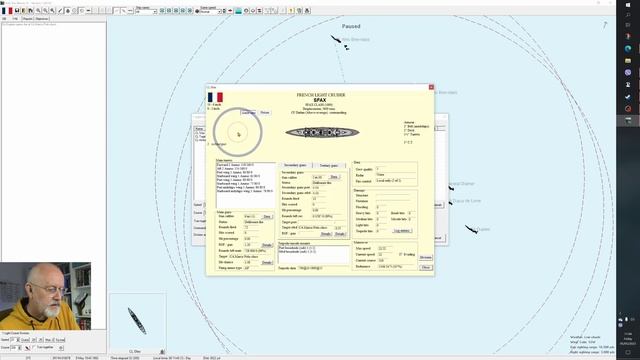Click the red arrow icon beside Game speed
The width and height of the screenshot is (640, 360).
(230, 11)
